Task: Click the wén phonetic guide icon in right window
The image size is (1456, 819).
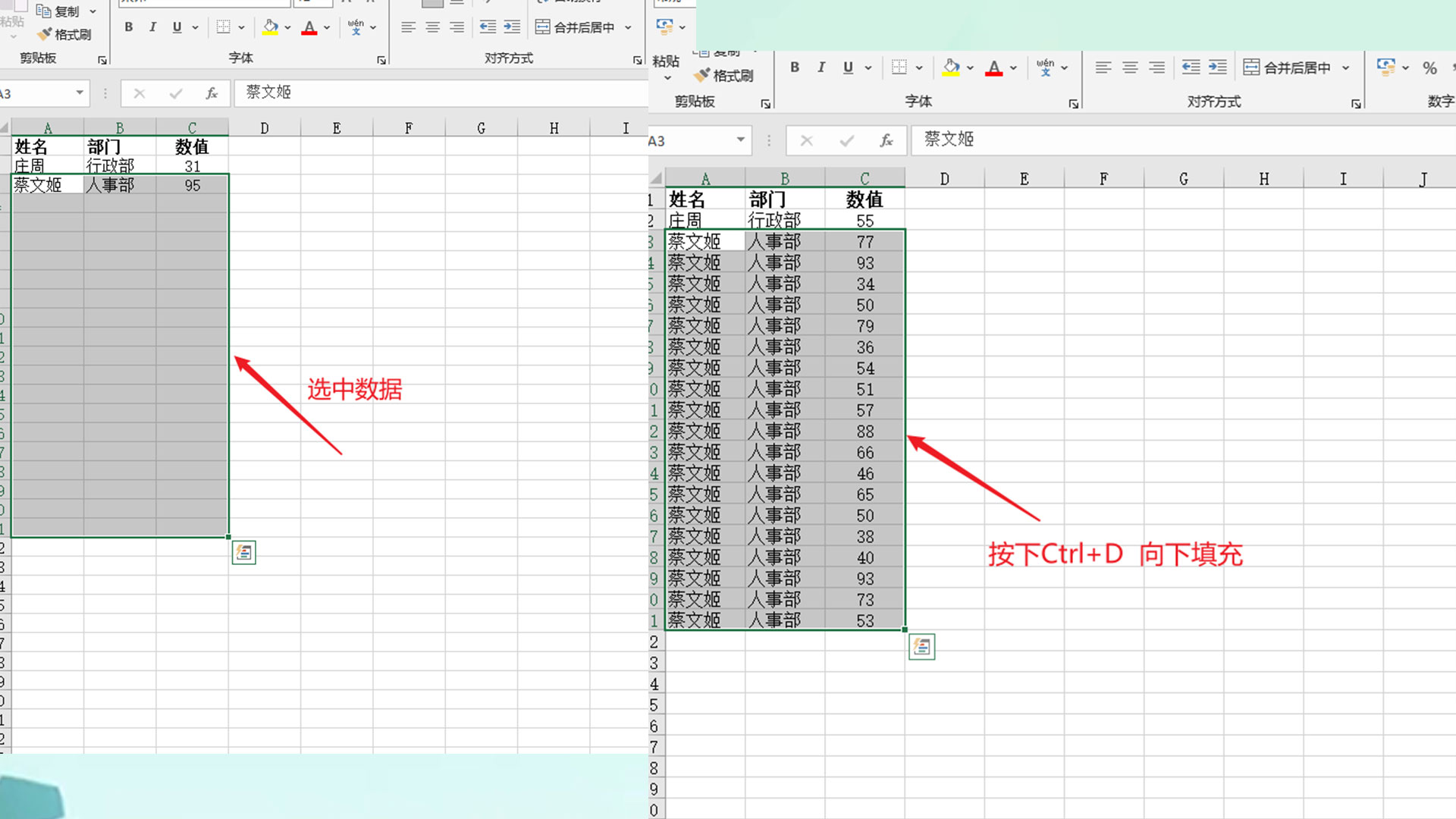Action: pyautogui.click(x=1046, y=67)
